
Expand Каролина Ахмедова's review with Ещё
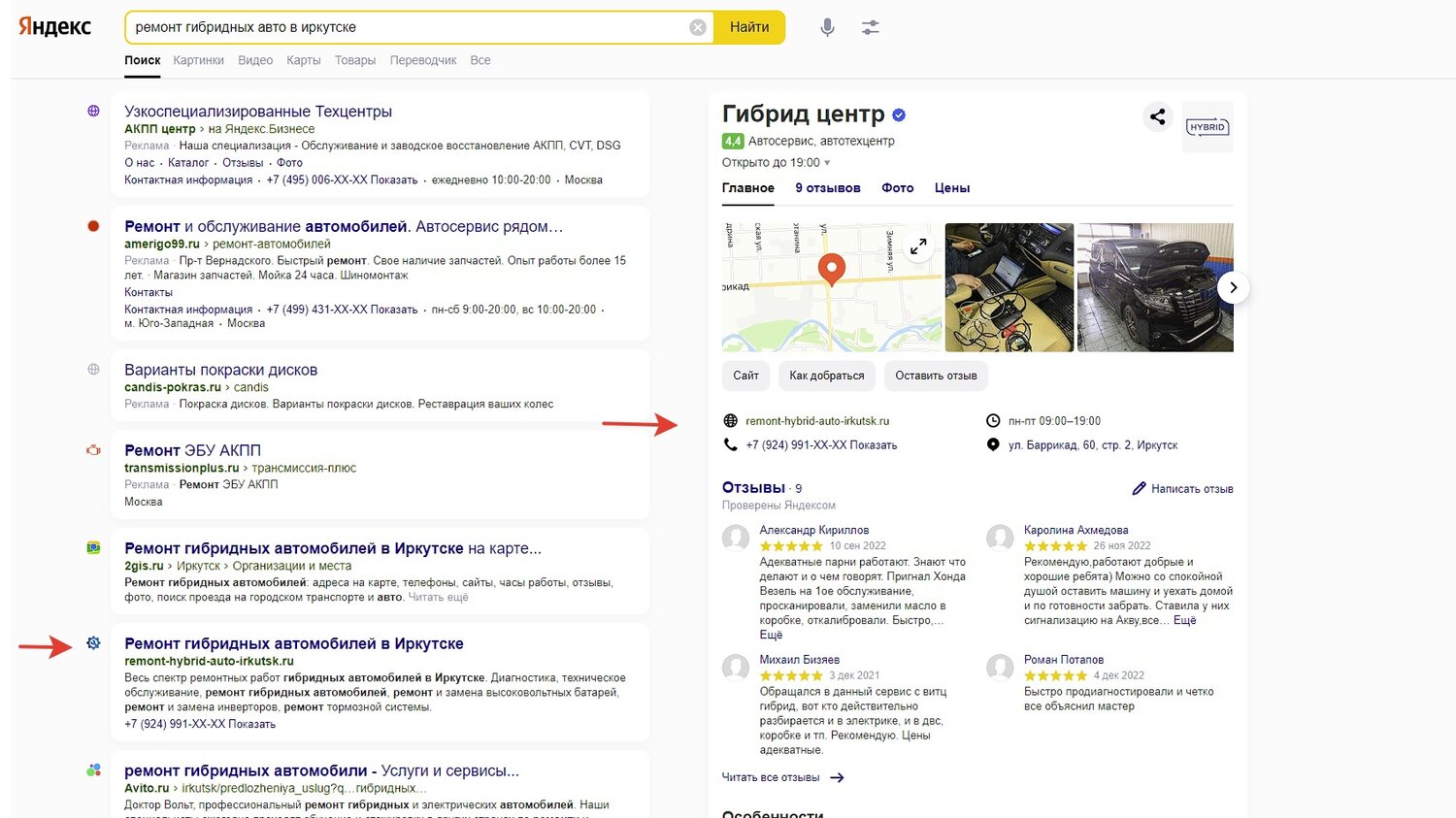[x=1184, y=620]
